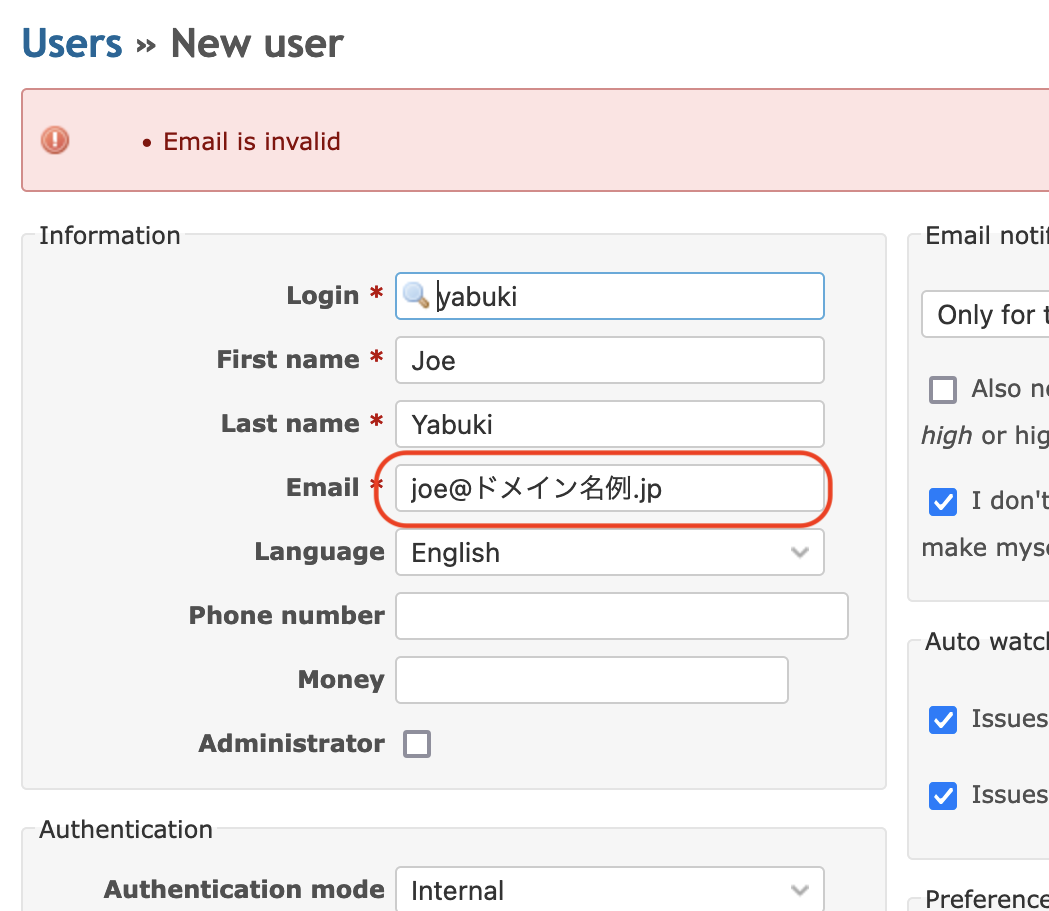The height and width of the screenshot is (911, 1049).
Task: Check the unchecked "Also no..." notification checkbox
Action: (943, 389)
